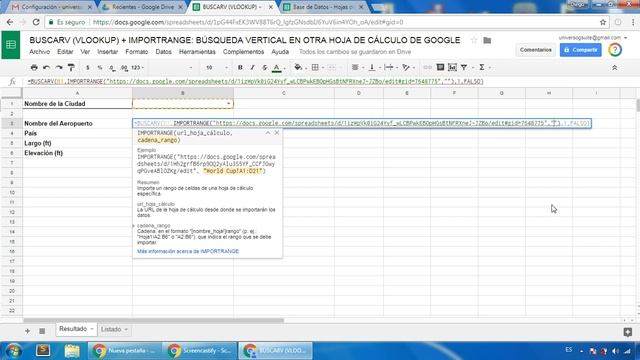
Task: Open the Complementos menu
Action: tap(243, 52)
